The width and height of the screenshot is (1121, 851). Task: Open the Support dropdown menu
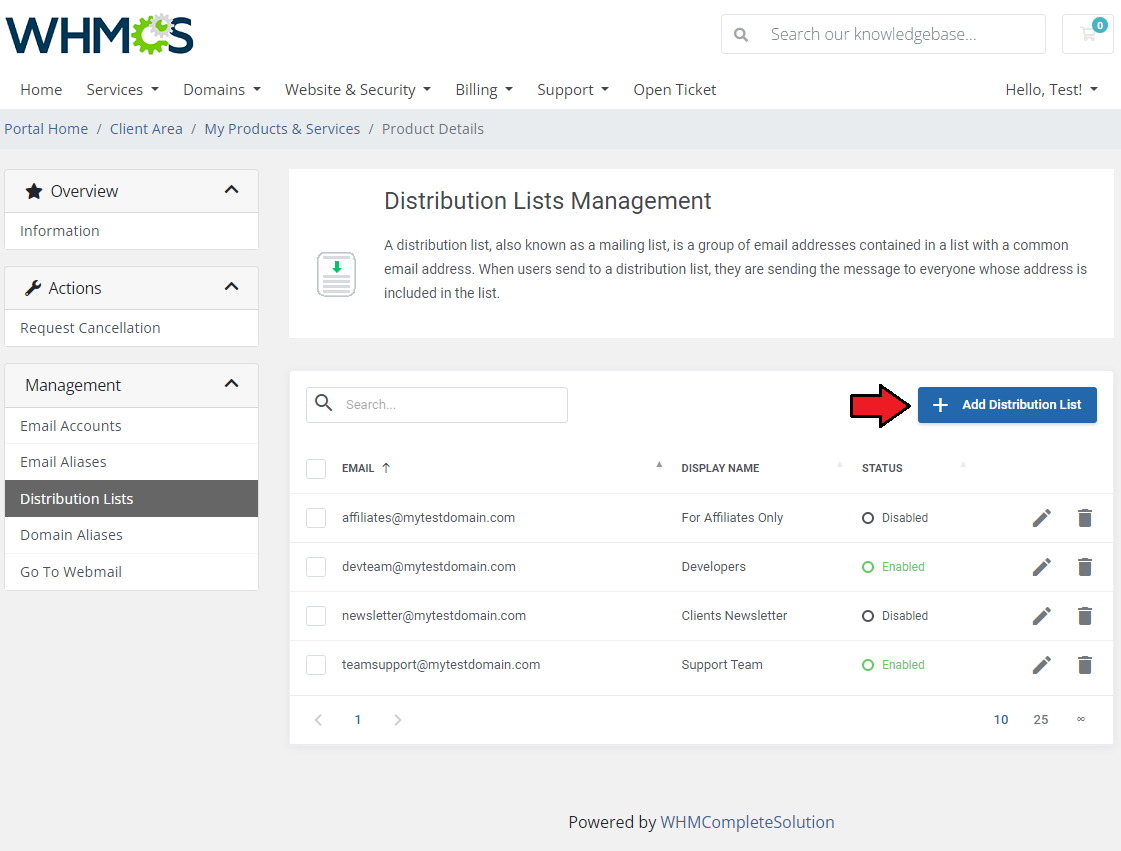pos(573,89)
